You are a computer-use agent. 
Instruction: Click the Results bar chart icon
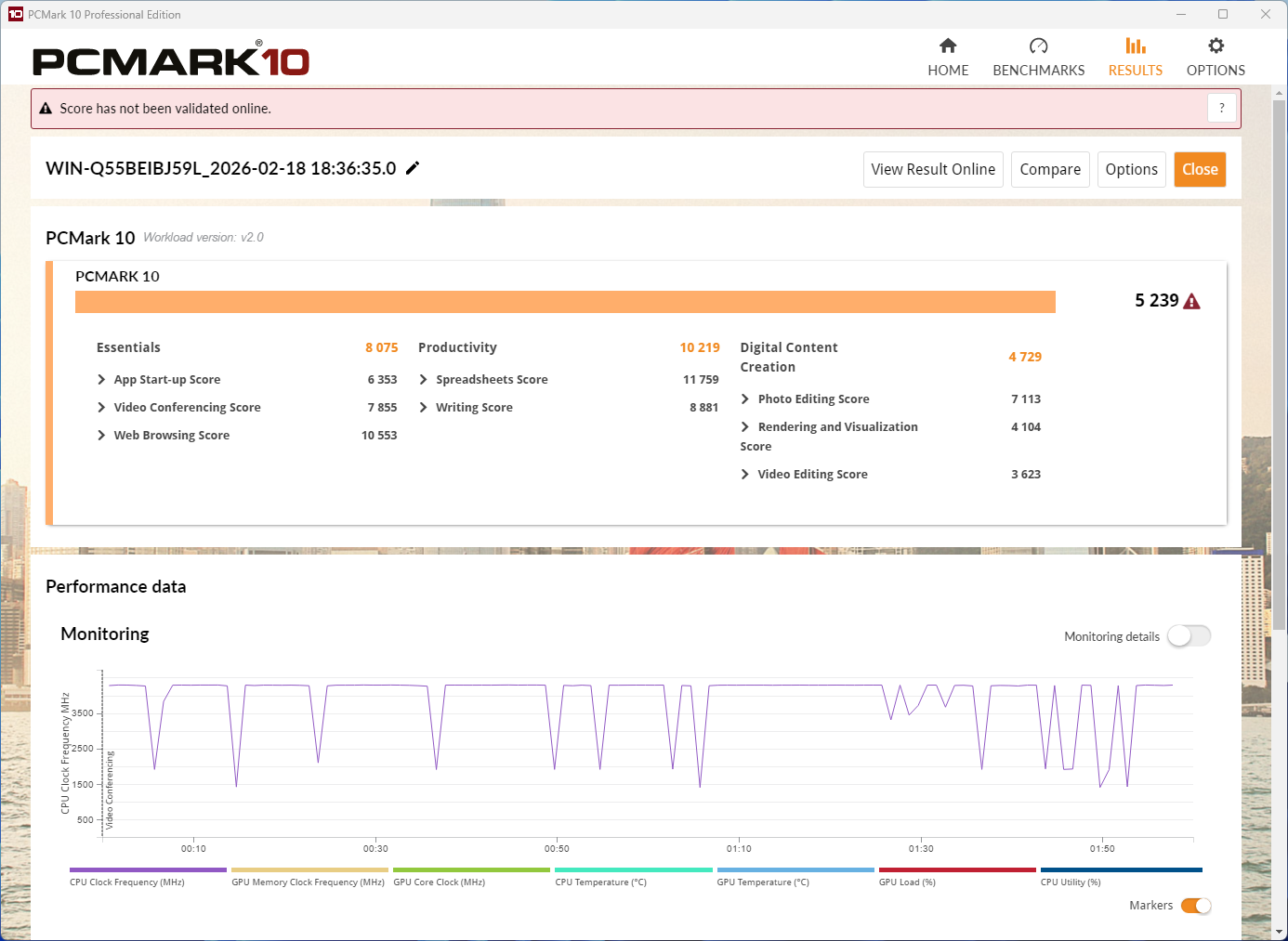1135,46
